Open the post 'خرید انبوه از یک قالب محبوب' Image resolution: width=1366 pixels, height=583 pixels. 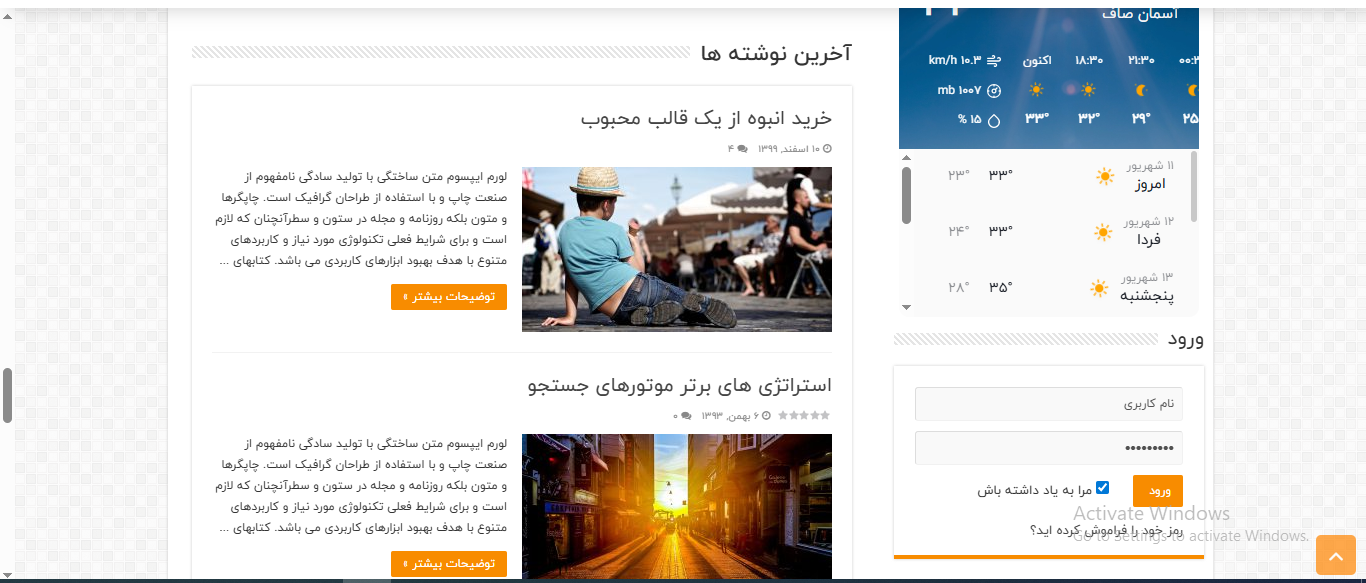706,119
